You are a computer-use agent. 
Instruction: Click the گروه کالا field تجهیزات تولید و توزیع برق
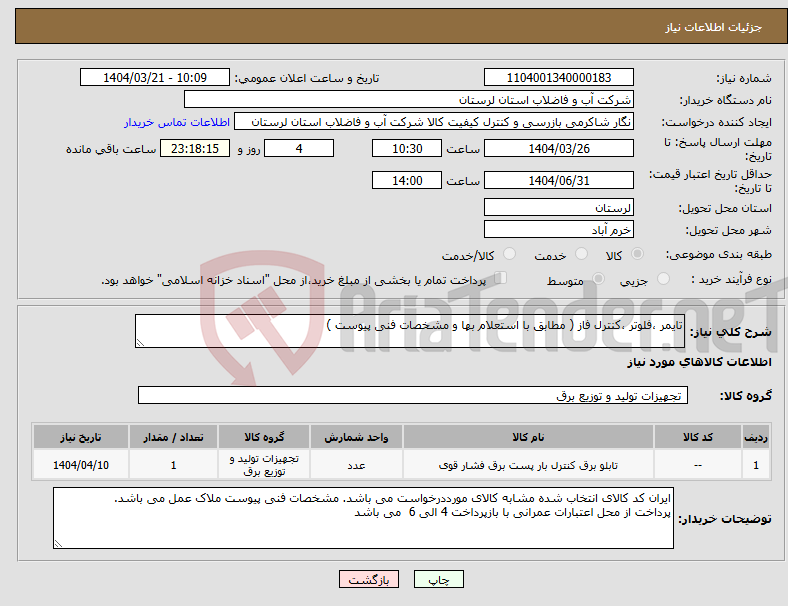[x=413, y=395]
